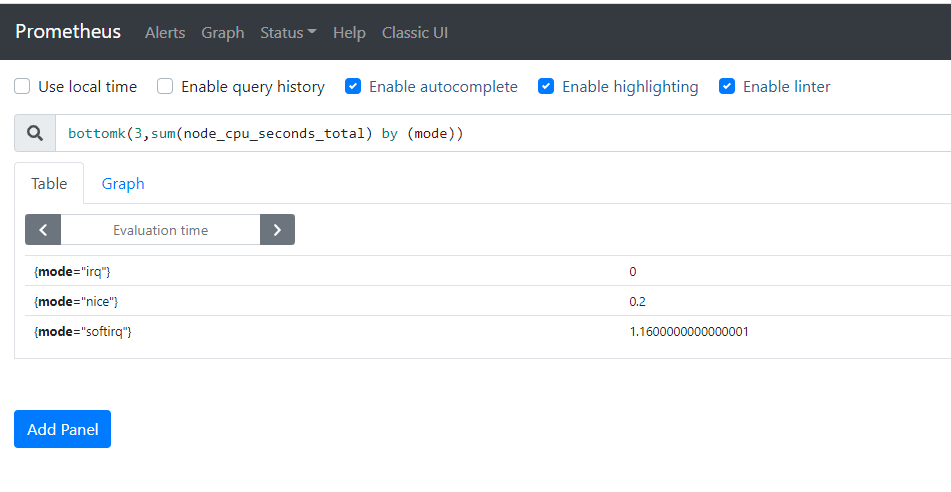Open the Status dropdown menu

288,33
